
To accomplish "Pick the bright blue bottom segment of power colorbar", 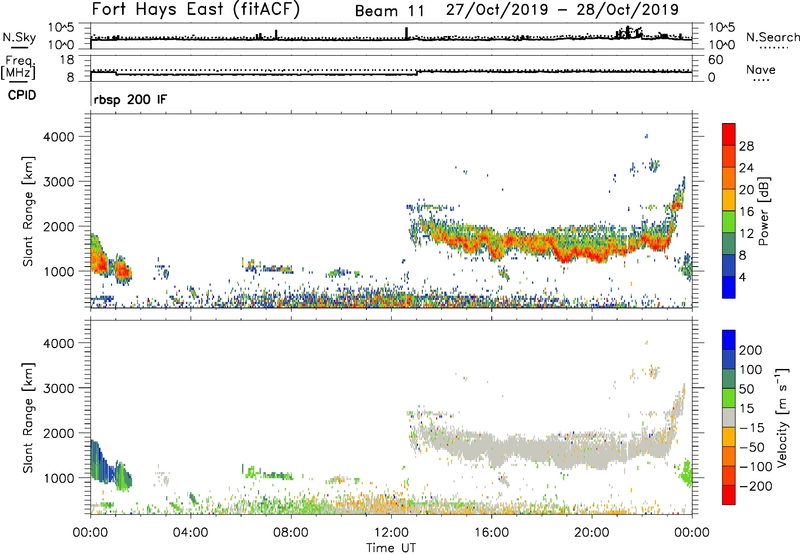I will (729, 287).
